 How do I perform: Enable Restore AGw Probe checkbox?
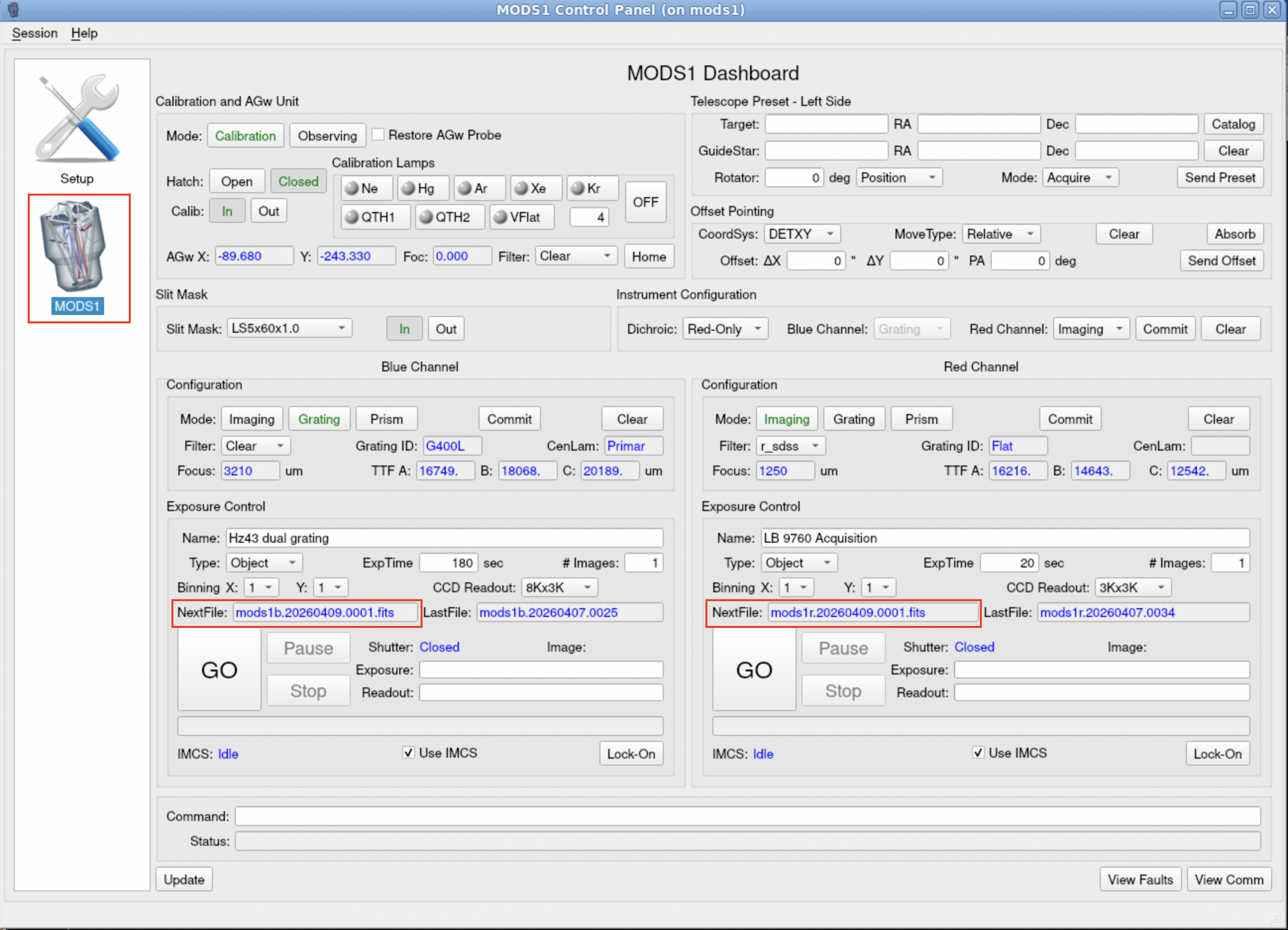coord(378,135)
